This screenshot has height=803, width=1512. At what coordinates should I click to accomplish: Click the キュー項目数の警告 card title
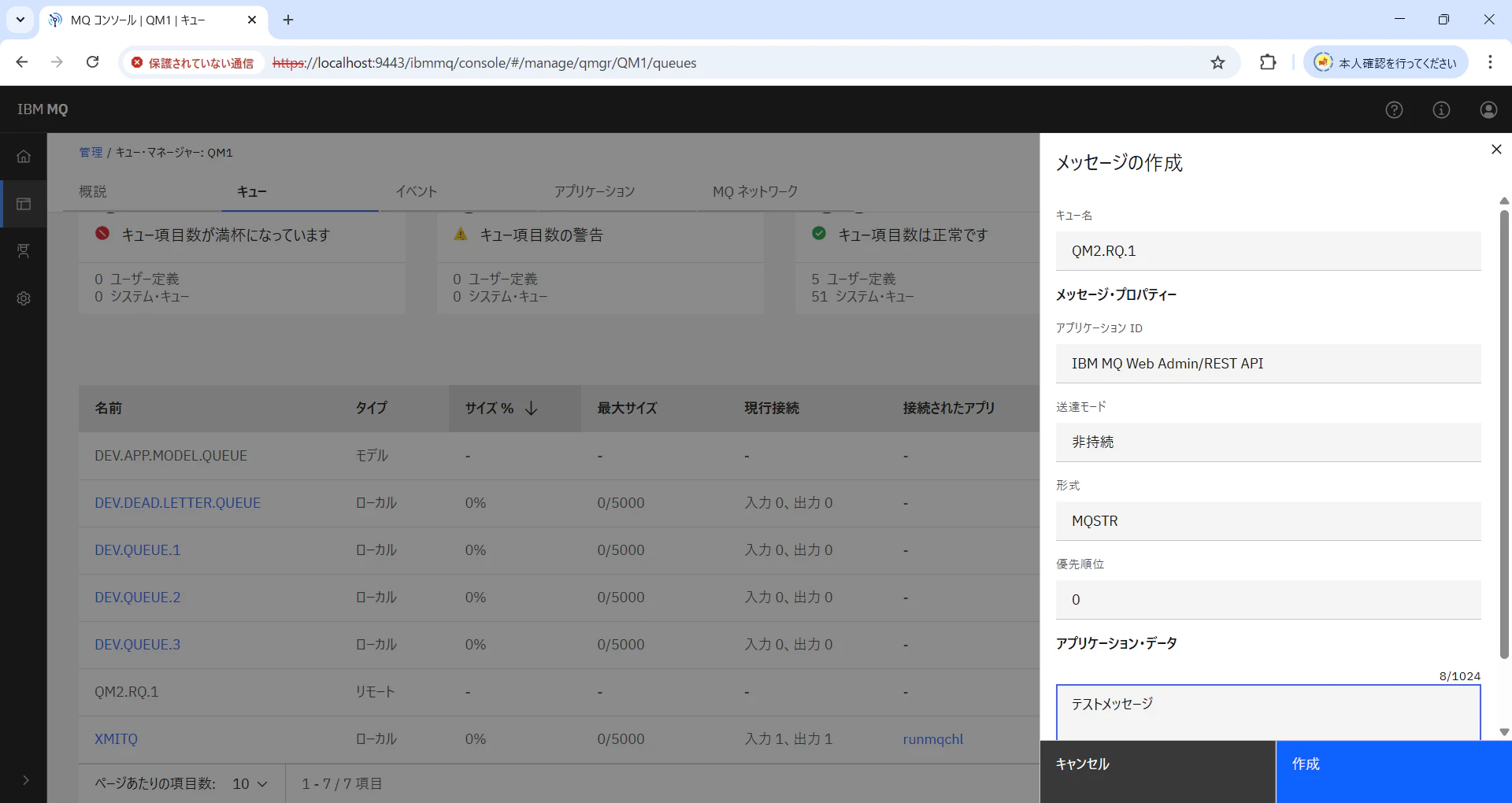541,235
